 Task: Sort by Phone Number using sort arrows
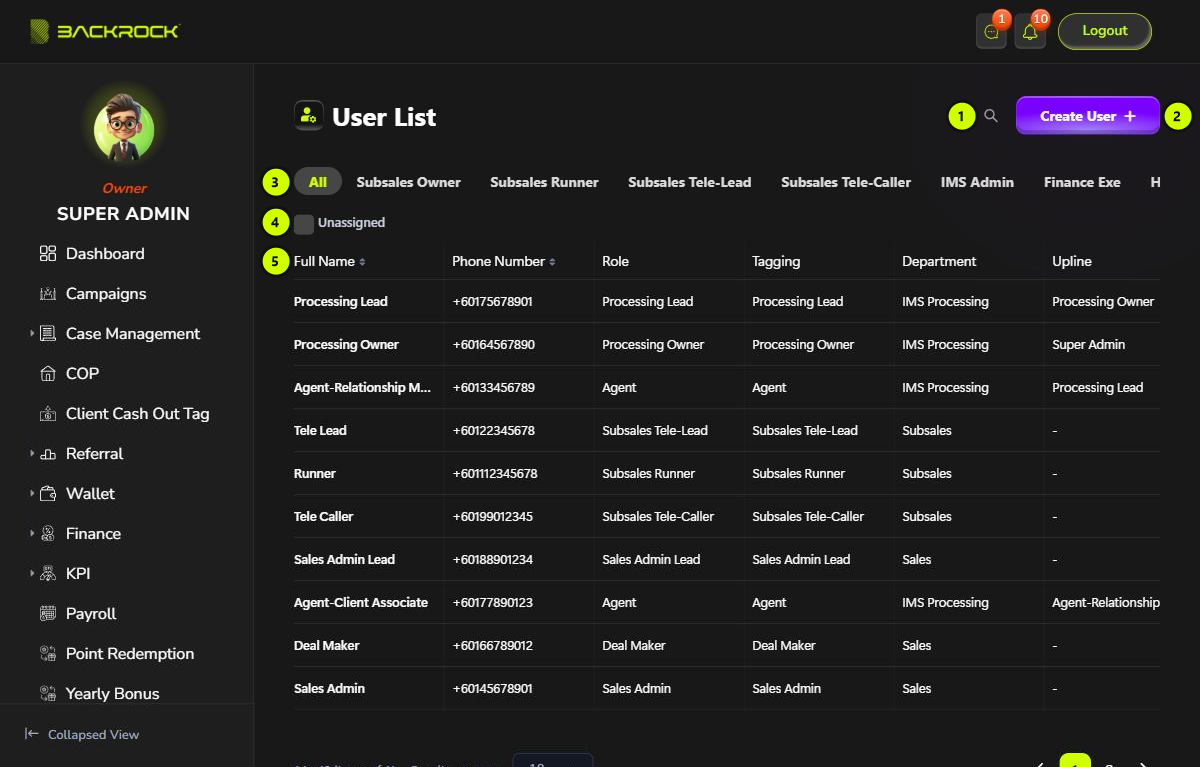pyautogui.click(x=552, y=262)
